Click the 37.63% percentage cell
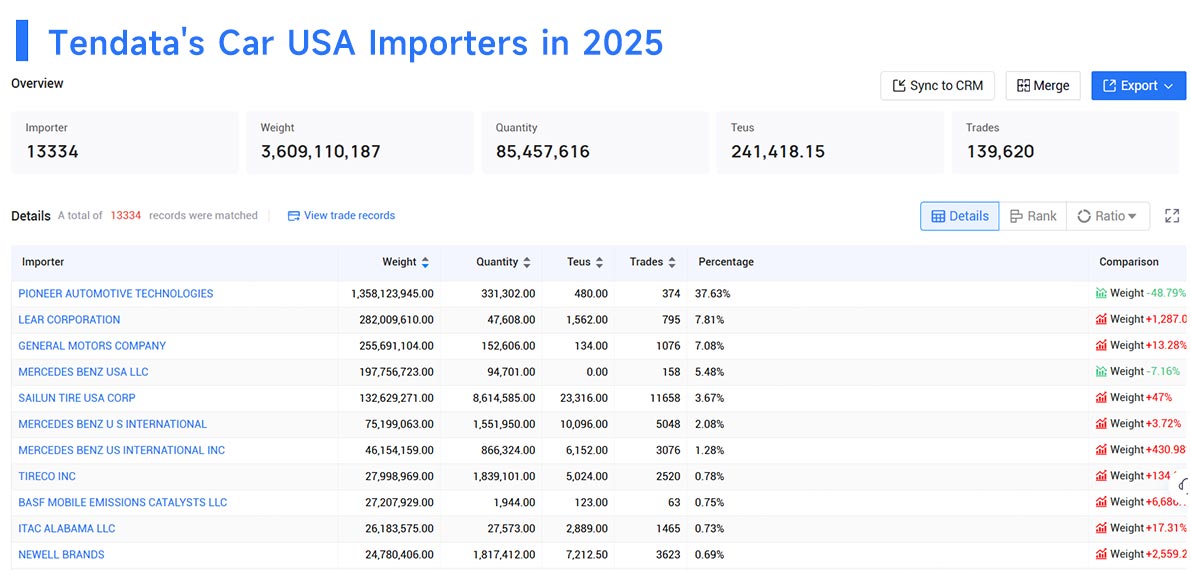Image resolution: width=1190 pixels, height=571 pixels. 711,294
